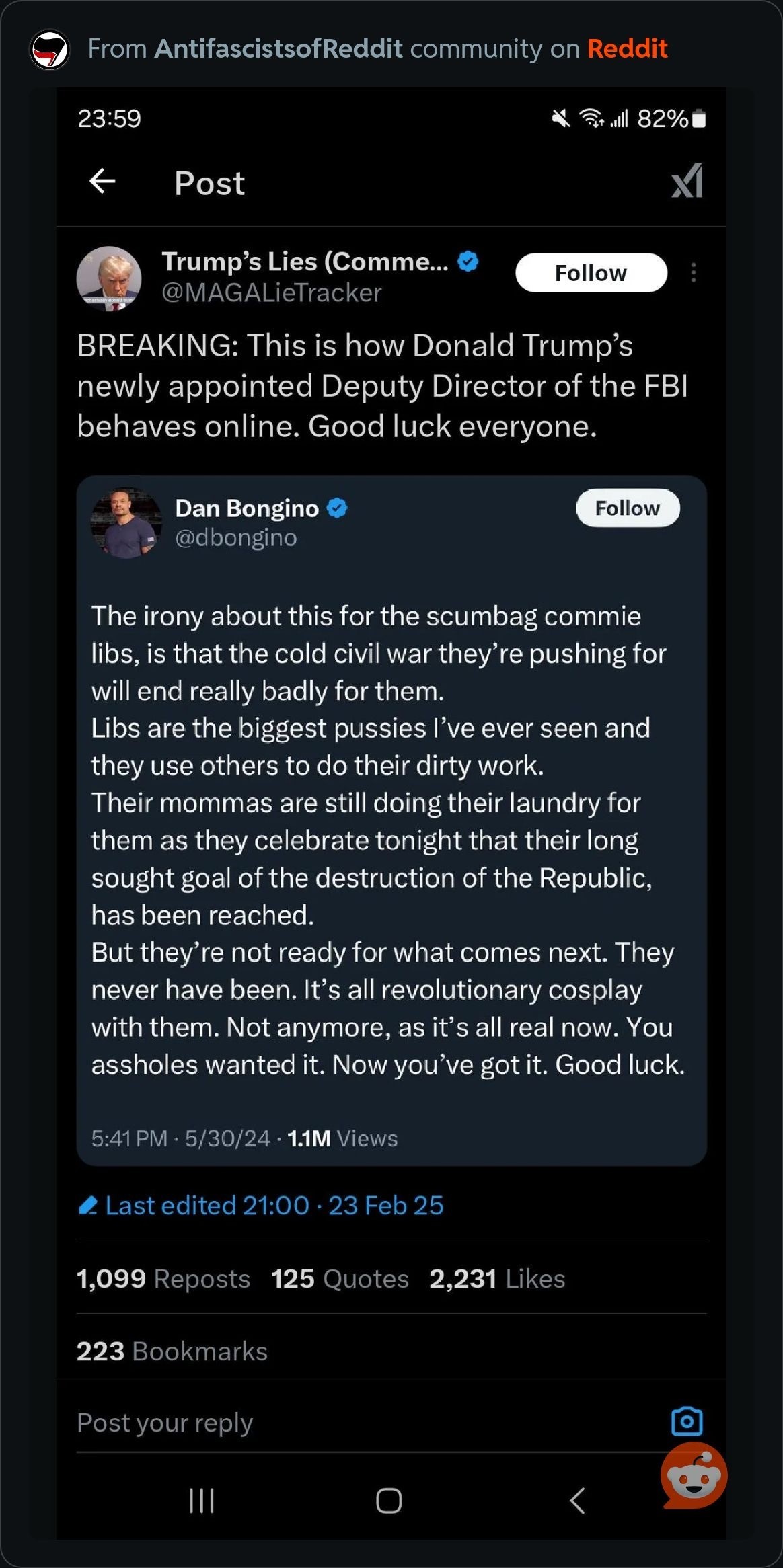This screenshot has height=1568, width=783.
Task: Follow the Trump's Lies account
Action: pyautogui.click(x=591, y=273)
